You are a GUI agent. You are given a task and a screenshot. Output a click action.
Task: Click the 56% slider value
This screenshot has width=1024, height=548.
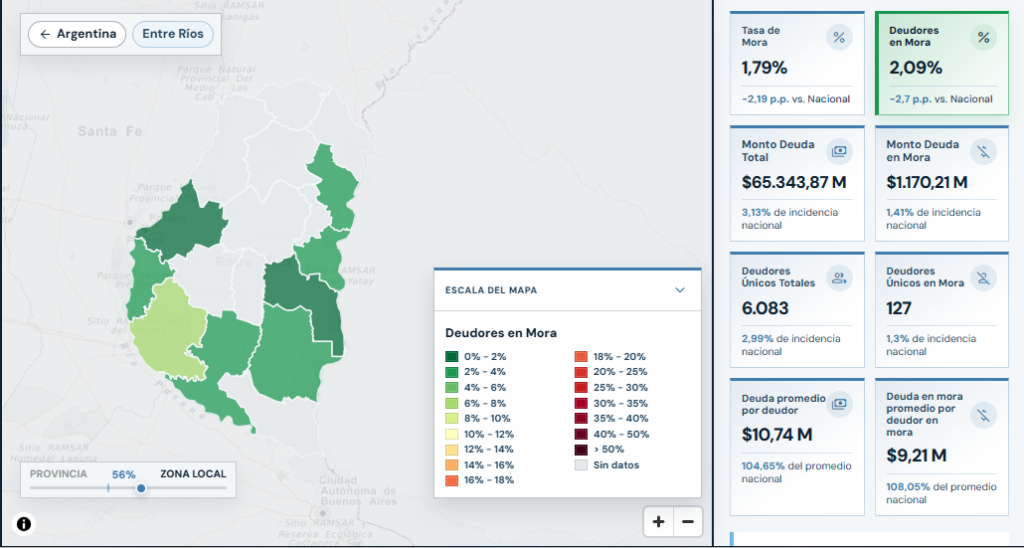(123, 475)
